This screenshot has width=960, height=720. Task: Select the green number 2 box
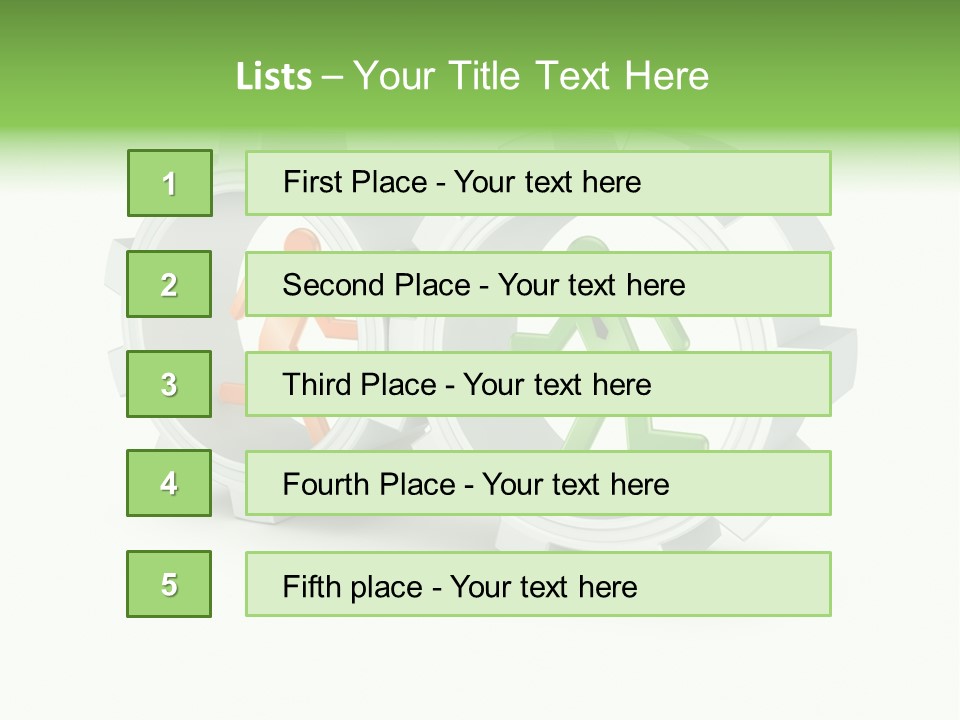point(169,284)
